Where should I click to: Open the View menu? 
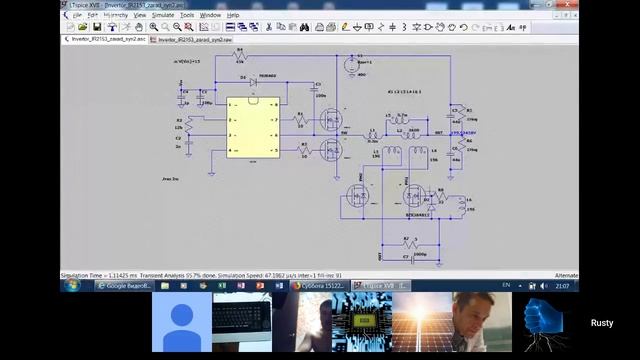coord(140,15)
